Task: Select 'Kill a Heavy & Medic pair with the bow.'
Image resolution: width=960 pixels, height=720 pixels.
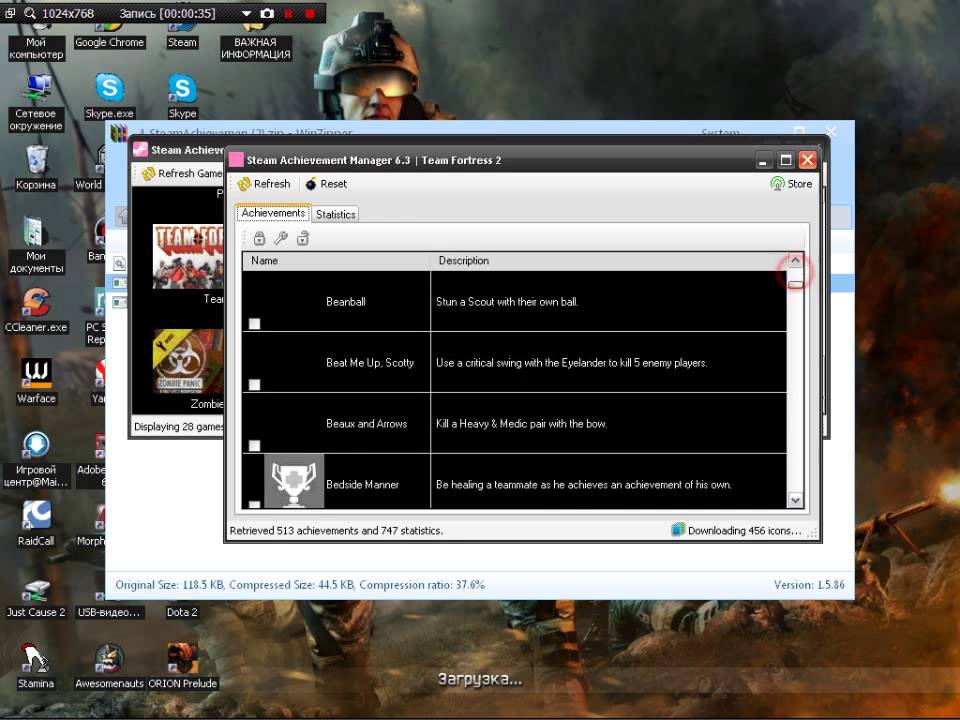Action: 522,424
